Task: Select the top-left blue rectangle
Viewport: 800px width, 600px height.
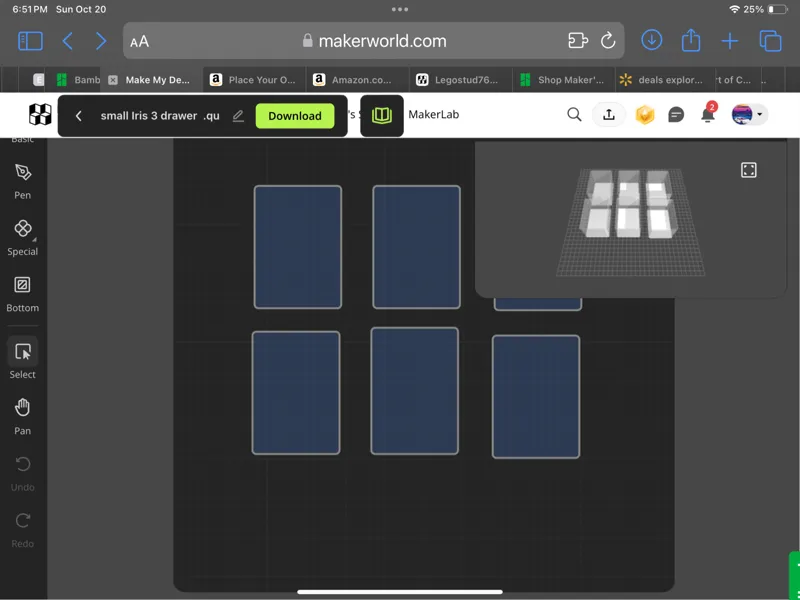Action: pyautogui.click(x=298, y=247)
